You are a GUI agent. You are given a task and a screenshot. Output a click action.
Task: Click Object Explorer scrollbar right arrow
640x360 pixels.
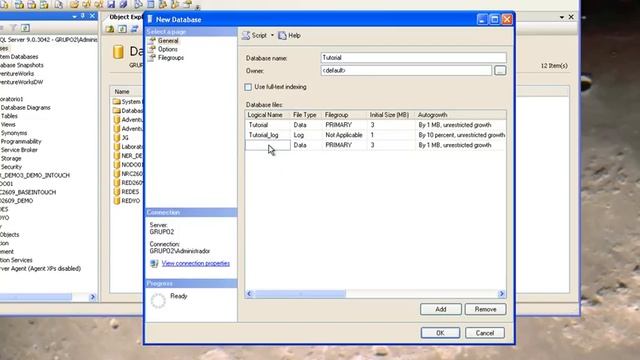point(92,297)
